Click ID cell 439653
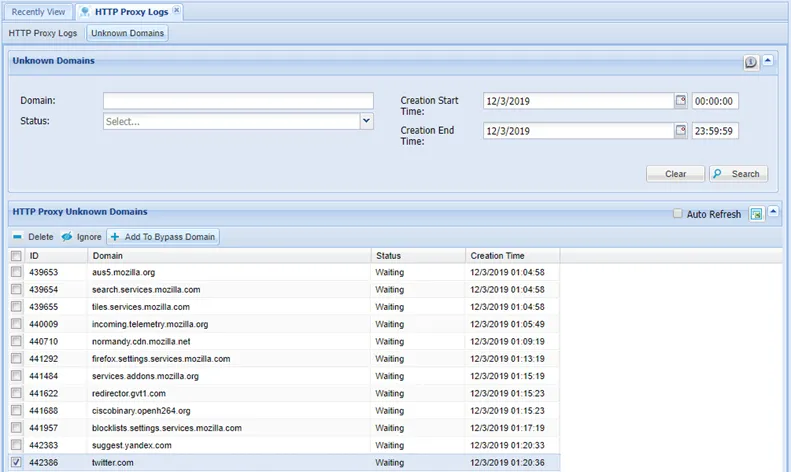This screenshot has width=791, height=472. (43, 272)
